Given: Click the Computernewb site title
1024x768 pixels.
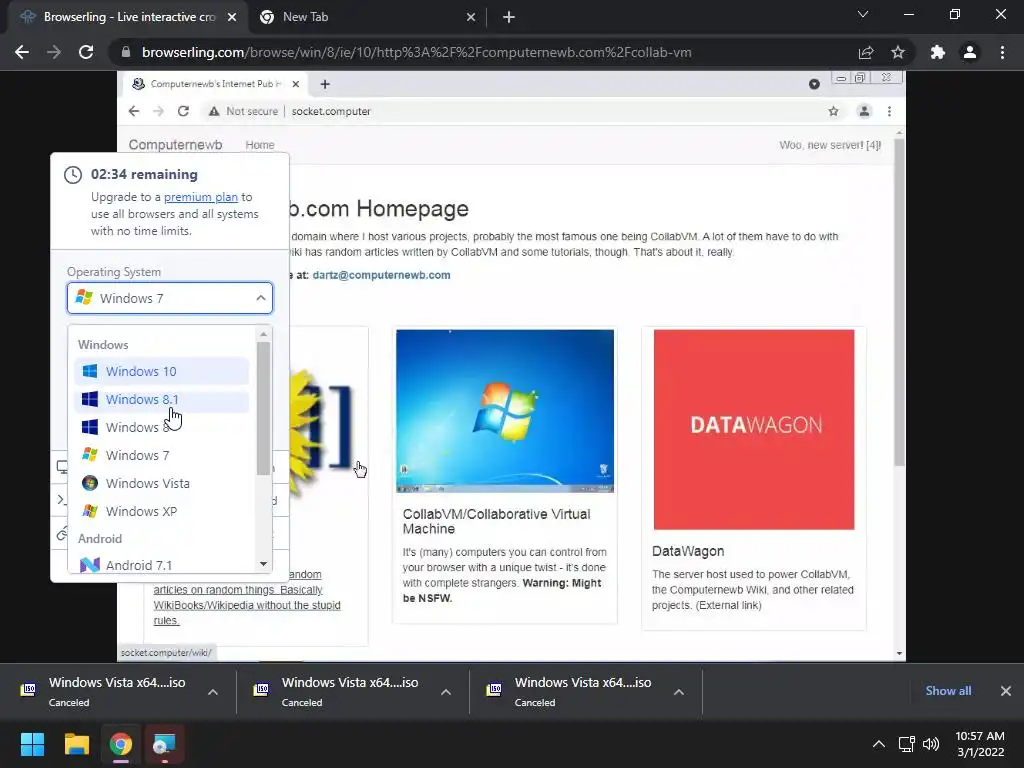Looking at the screenshot, I should point(175,144).
